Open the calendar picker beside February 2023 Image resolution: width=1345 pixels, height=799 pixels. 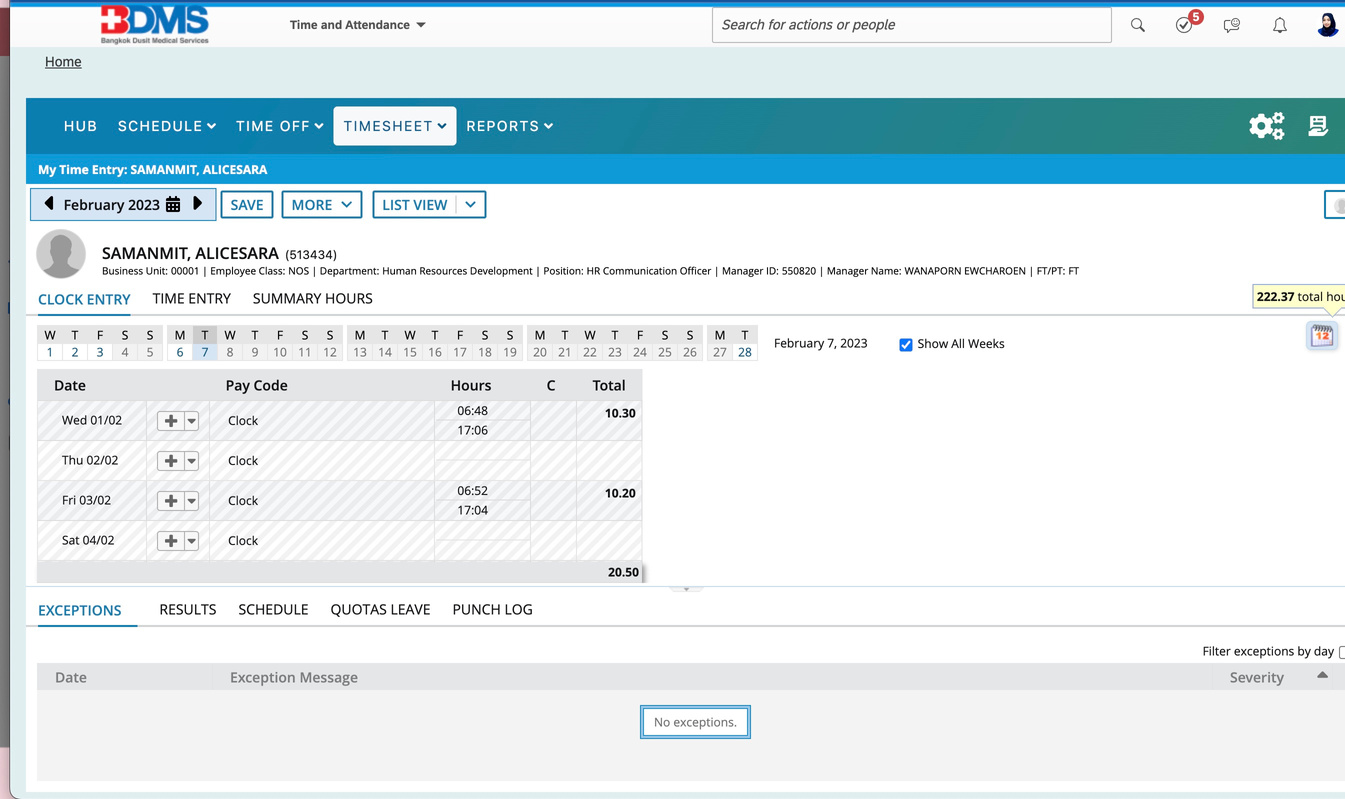click(173, 205)
